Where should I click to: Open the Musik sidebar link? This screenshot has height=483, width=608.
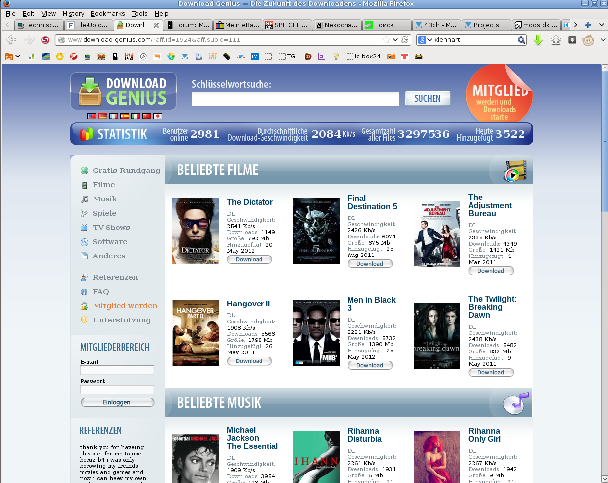click(x=105, y=199)
